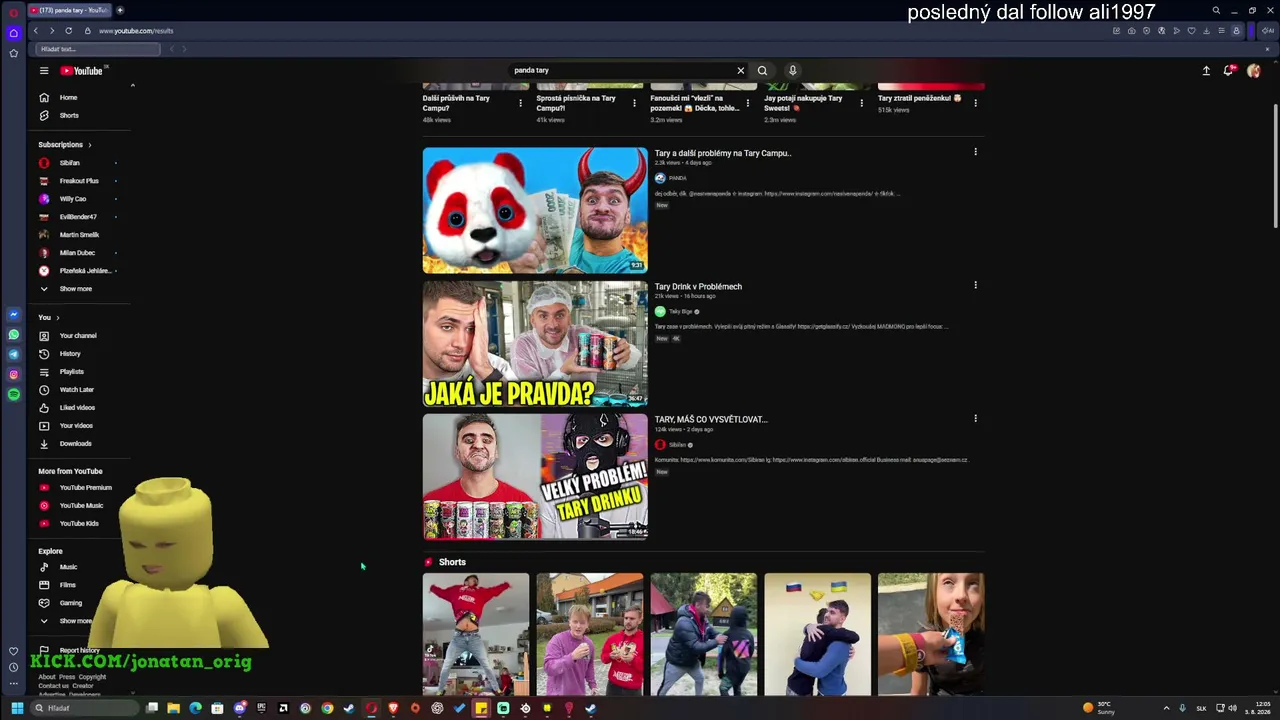Open options menu for 'Tary a další problémy' video
The image size is (1280, 720).
tap(975, 152)
